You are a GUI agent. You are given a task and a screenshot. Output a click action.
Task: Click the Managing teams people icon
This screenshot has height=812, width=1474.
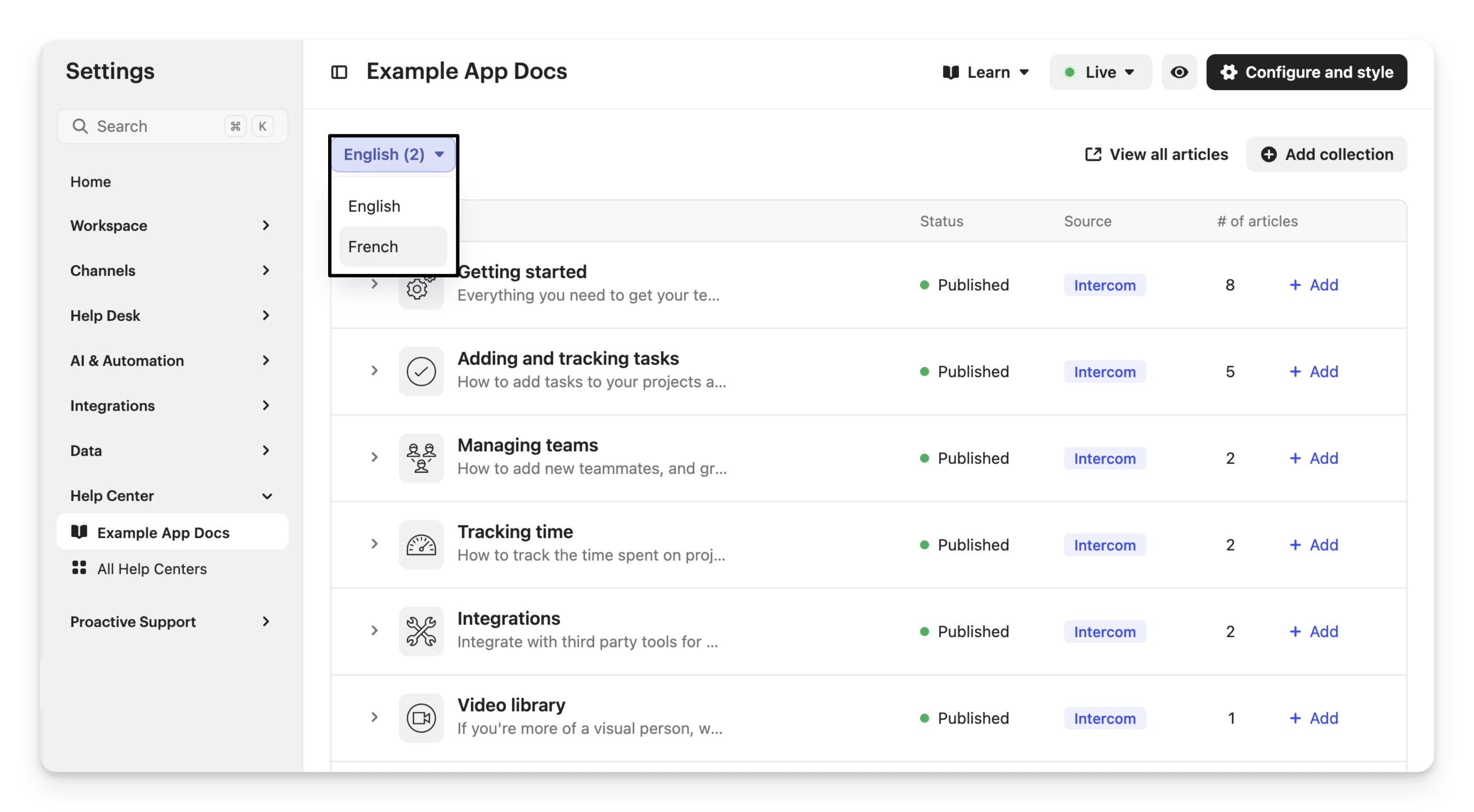click(x=421, y=458)
